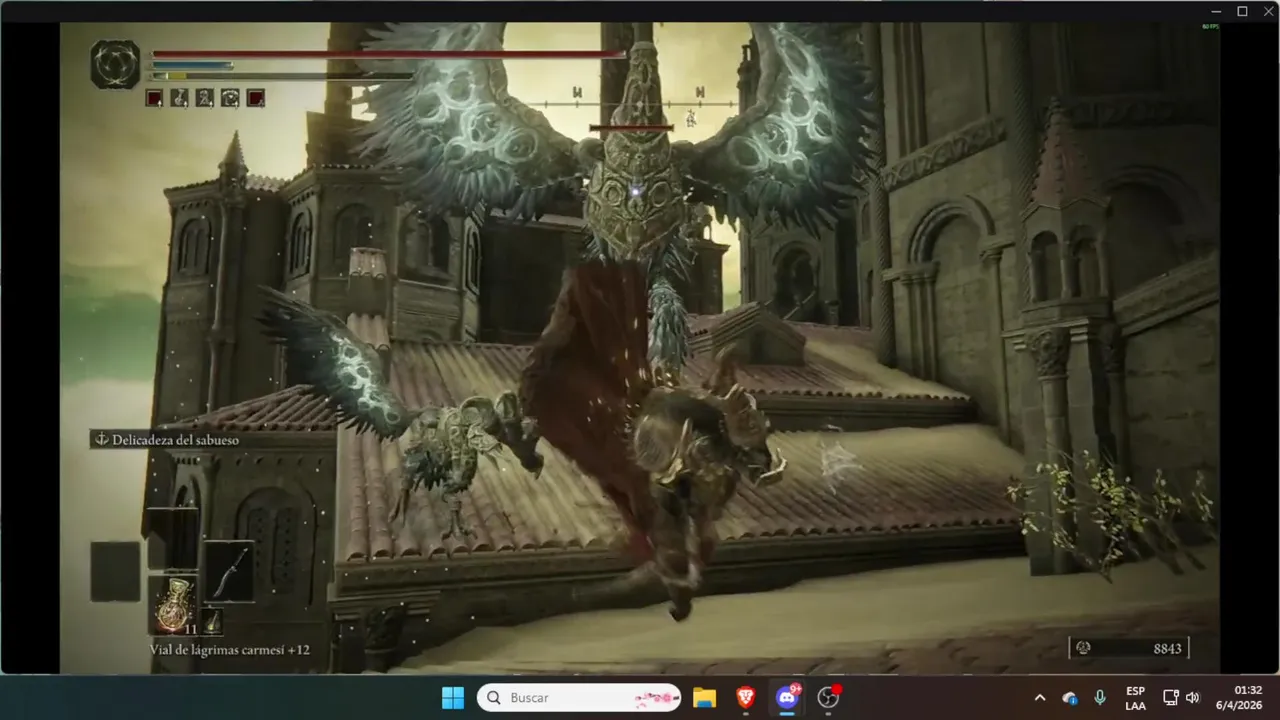Image resolution: width=1280 pixels, height=720 pixels.
Task: Click the second status buff icon
Action: (180, 98)
